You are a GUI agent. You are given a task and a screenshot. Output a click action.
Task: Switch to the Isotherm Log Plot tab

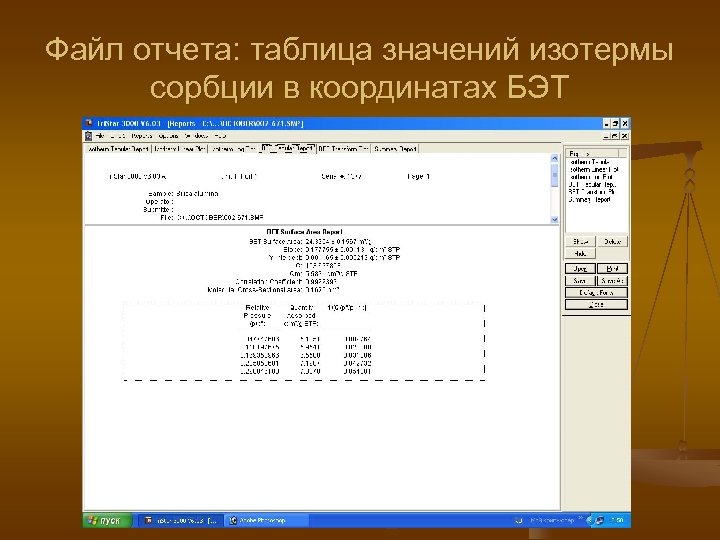click(x=233, y=149)
